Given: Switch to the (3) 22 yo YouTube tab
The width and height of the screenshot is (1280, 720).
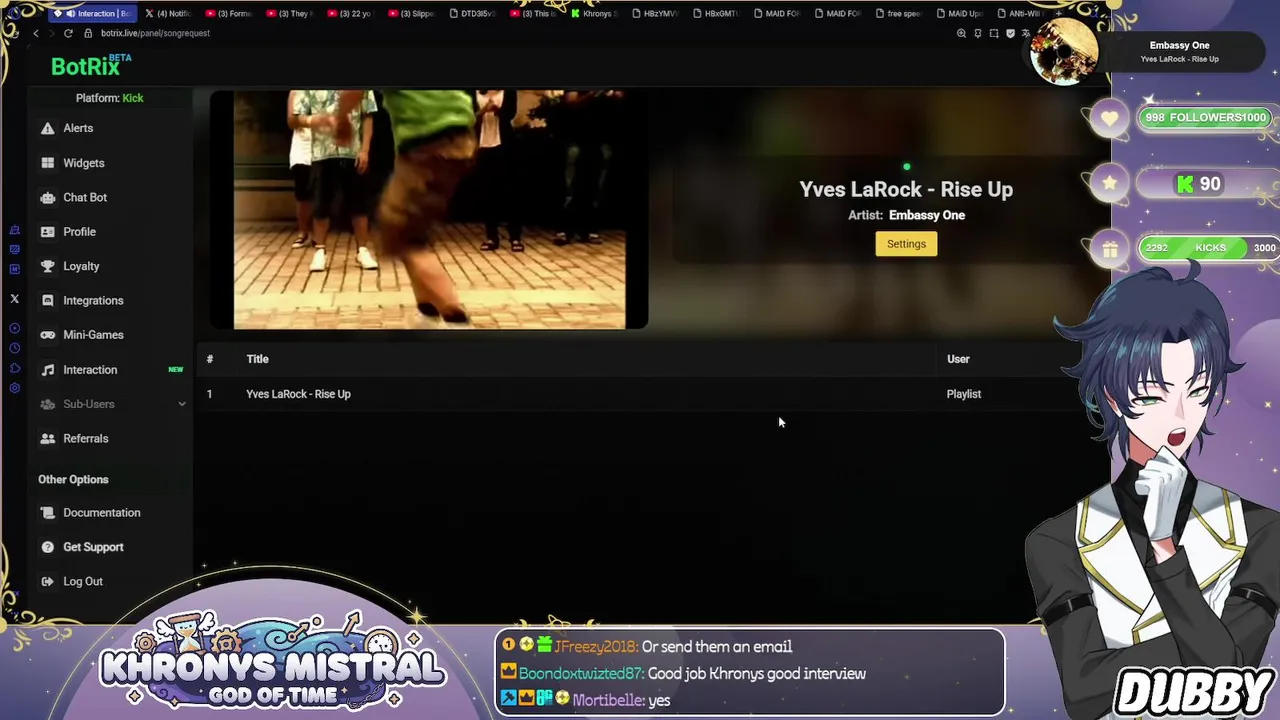Looking at the screenshot, I should (351, 13).
